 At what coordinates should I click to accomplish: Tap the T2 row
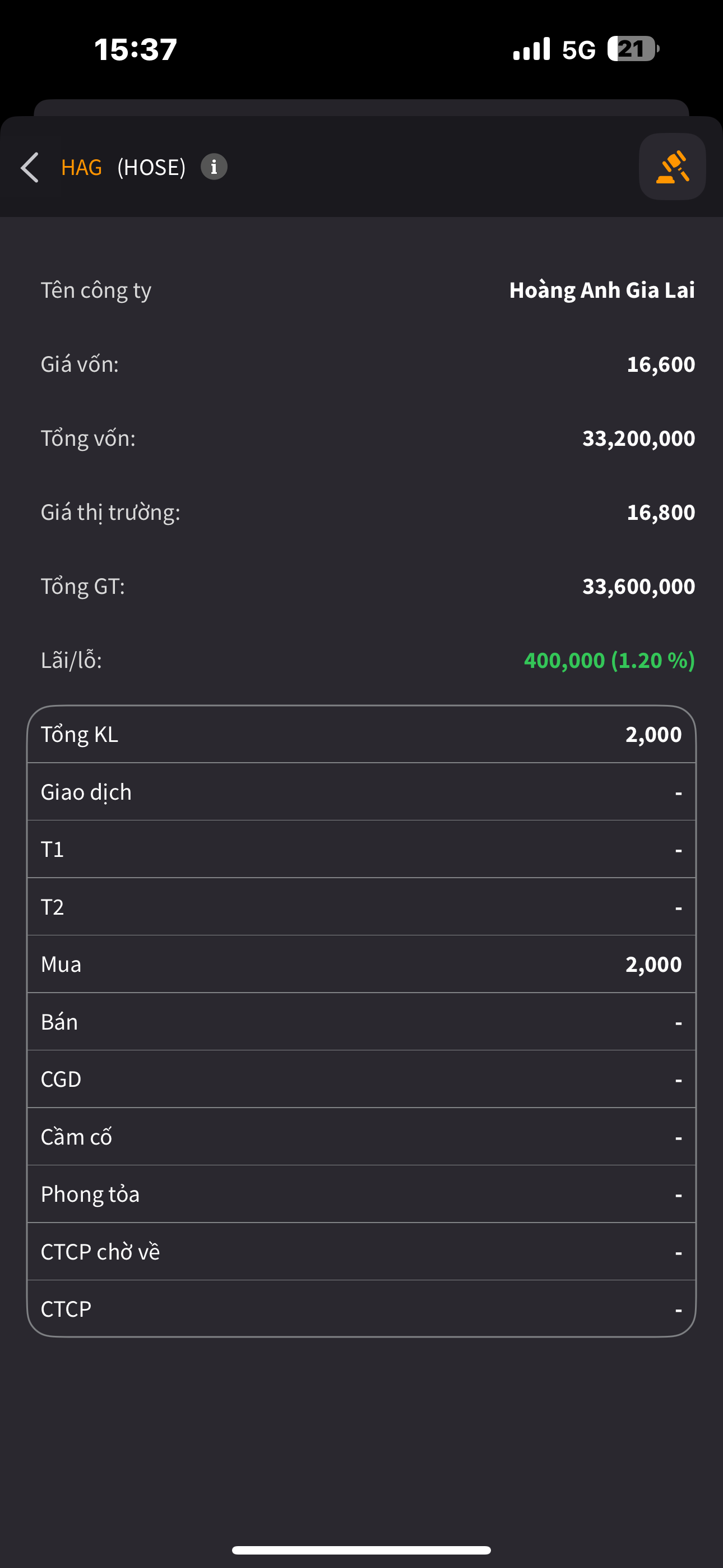click(361, 907)
